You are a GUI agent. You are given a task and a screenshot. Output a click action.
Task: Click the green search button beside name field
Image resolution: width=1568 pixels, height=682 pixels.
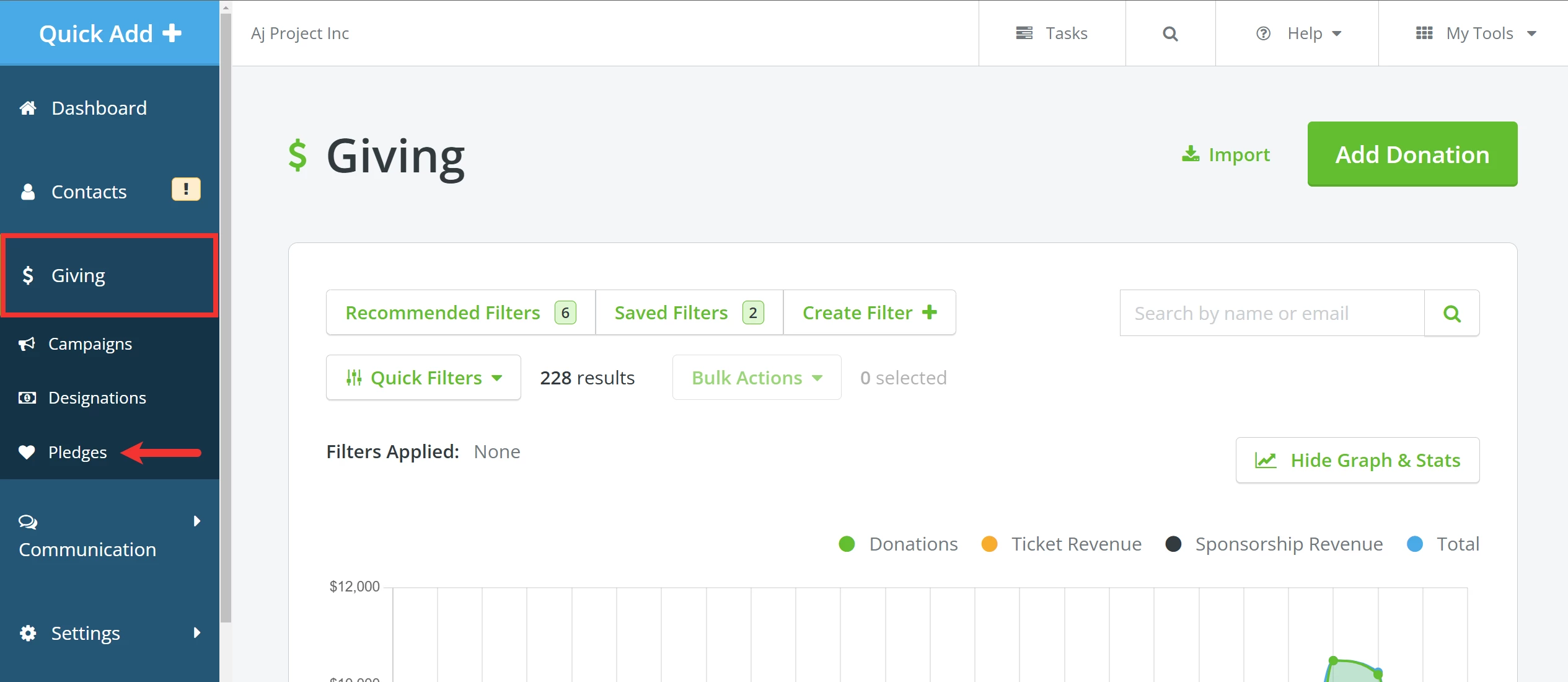click(1451, 314)
